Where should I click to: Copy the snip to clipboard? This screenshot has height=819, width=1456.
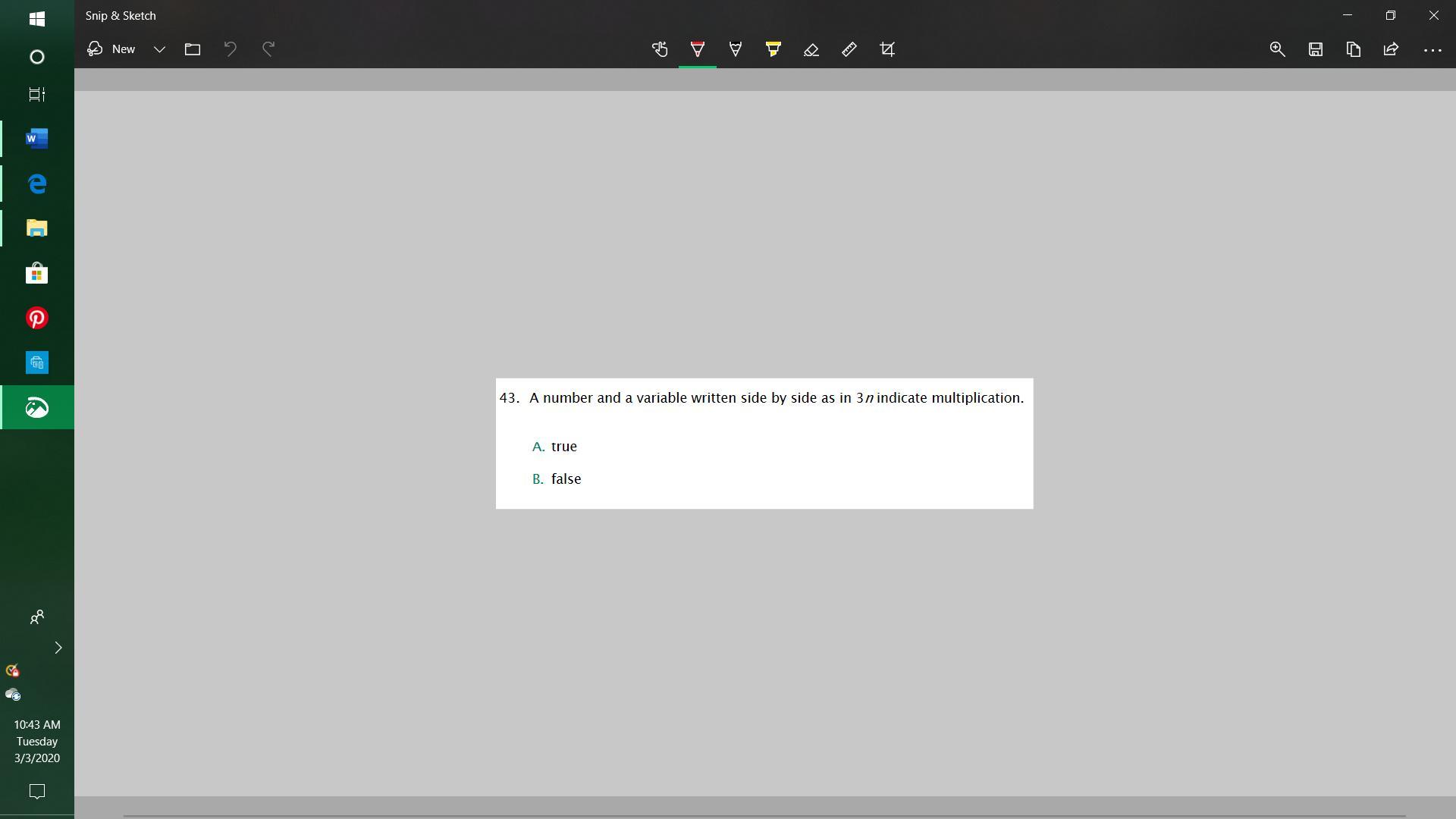tap(1353, 49)
